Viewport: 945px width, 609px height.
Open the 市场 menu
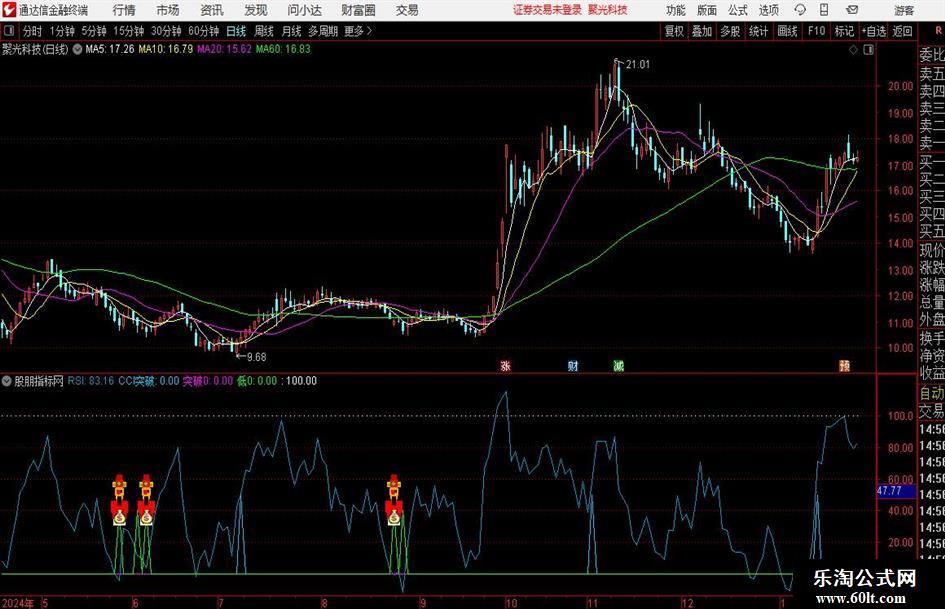(x=168, y=10)
